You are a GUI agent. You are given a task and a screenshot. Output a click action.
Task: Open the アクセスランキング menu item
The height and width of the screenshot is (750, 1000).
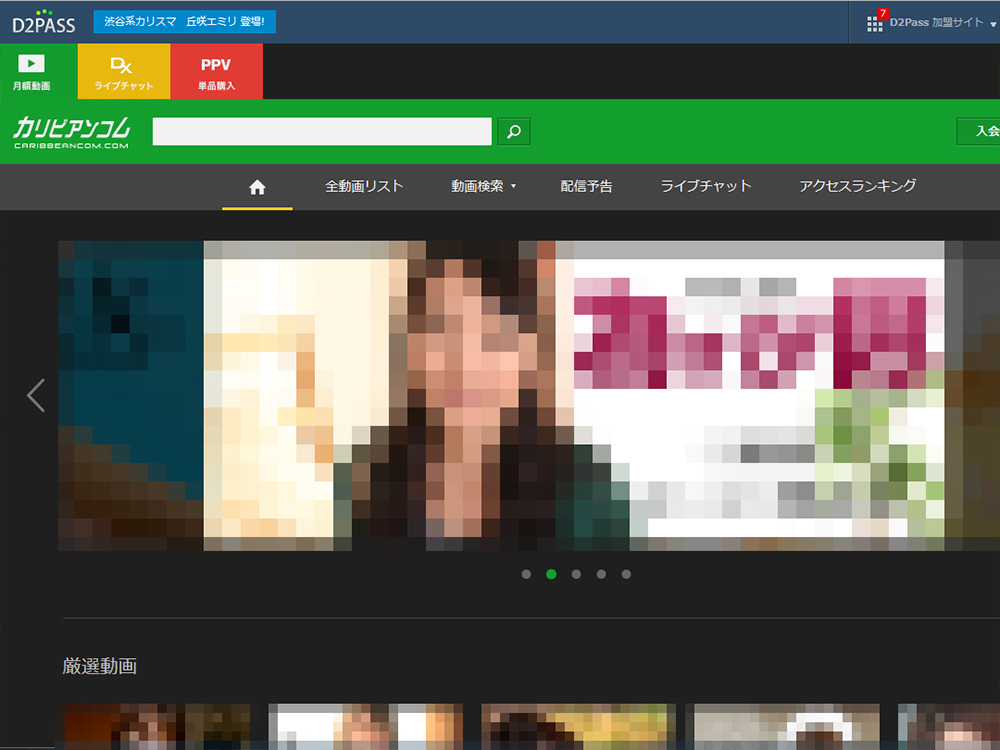tap(857, 186)
